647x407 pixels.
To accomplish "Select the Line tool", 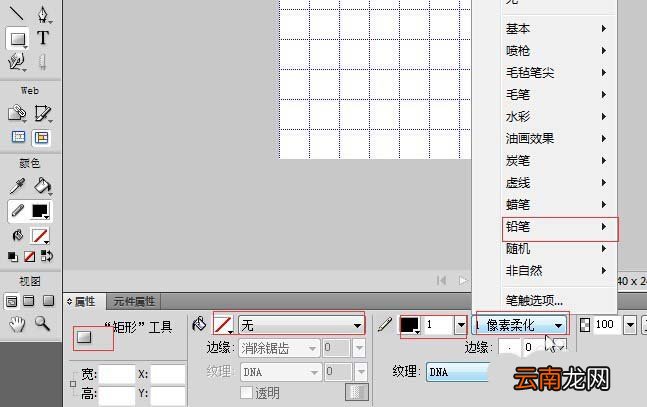I will [x=17, y=13].
